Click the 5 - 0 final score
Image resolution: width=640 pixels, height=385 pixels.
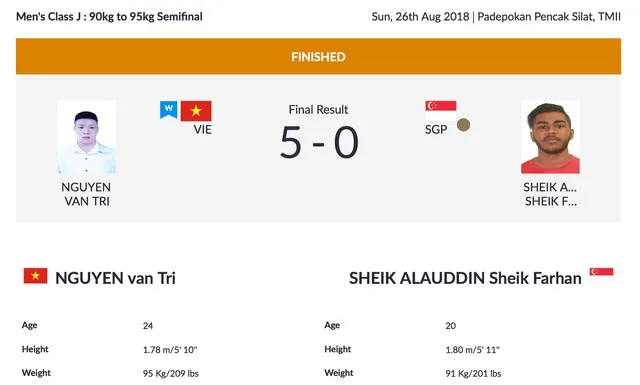click(x=319, y=142)
